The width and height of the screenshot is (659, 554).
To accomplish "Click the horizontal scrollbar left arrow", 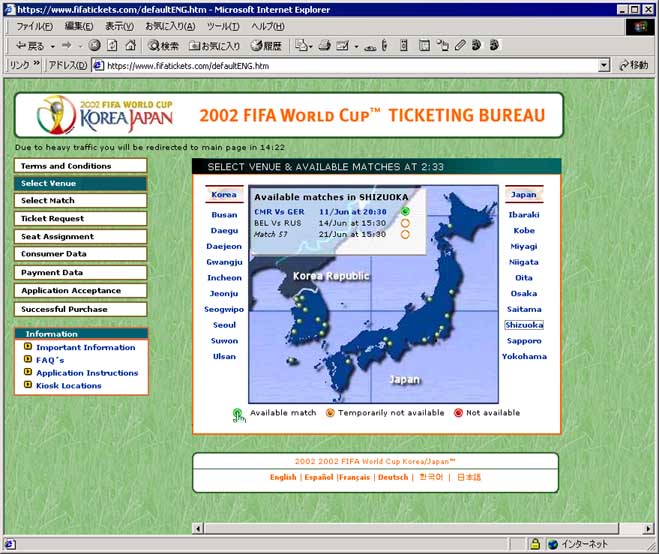I will [198, 528].
